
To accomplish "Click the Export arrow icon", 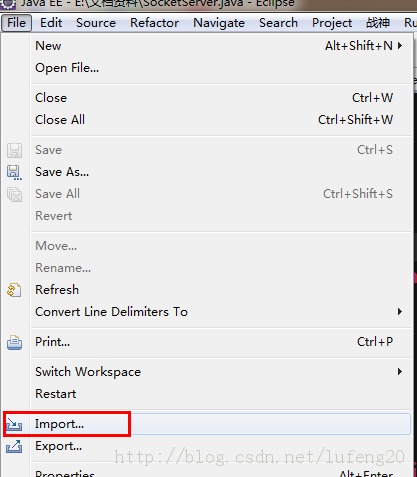I will (x=14, y=446).
